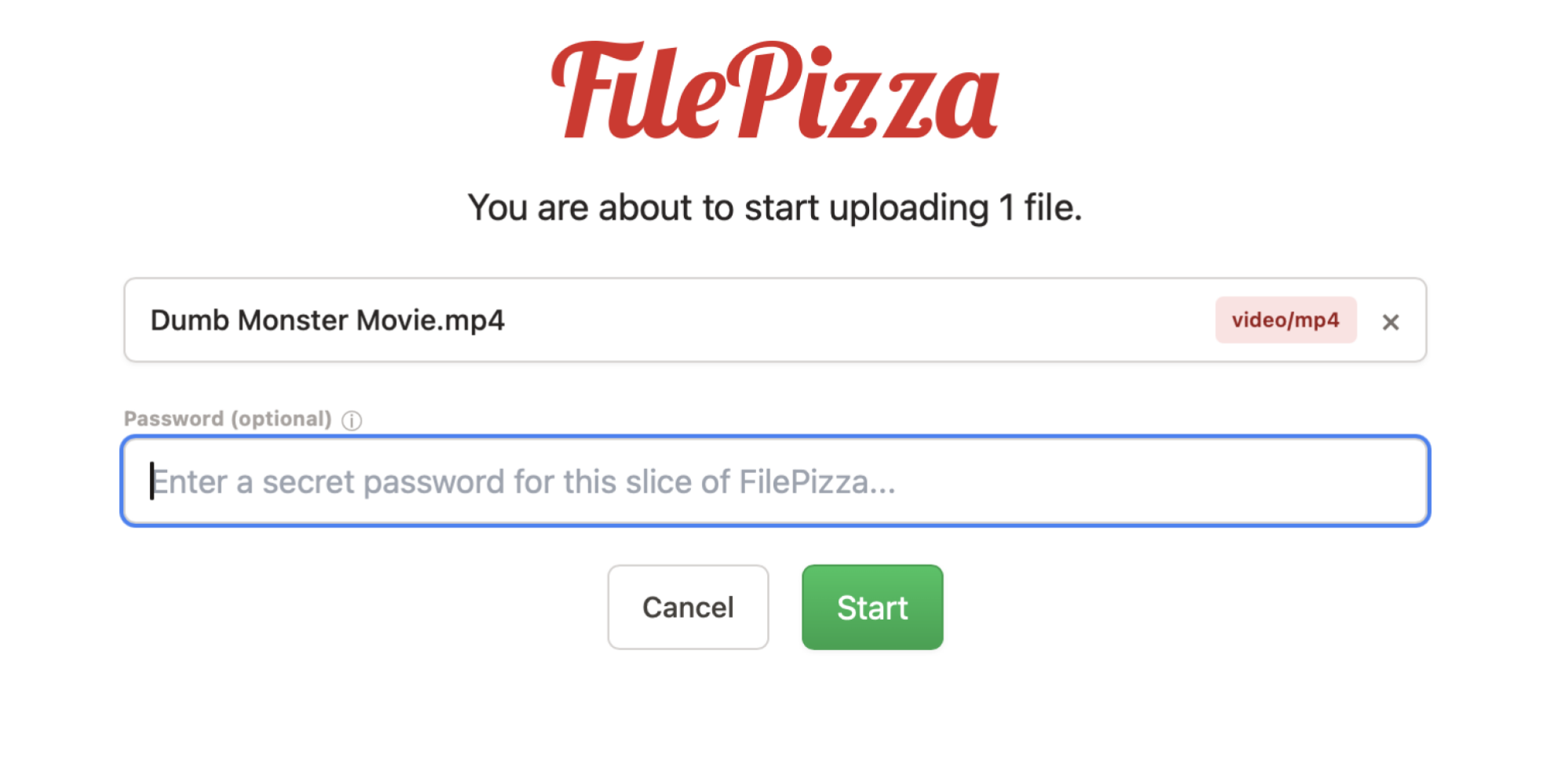1568x760 pixels.
Task: Delete the selected file using the X
Action: coord(1390,322)
